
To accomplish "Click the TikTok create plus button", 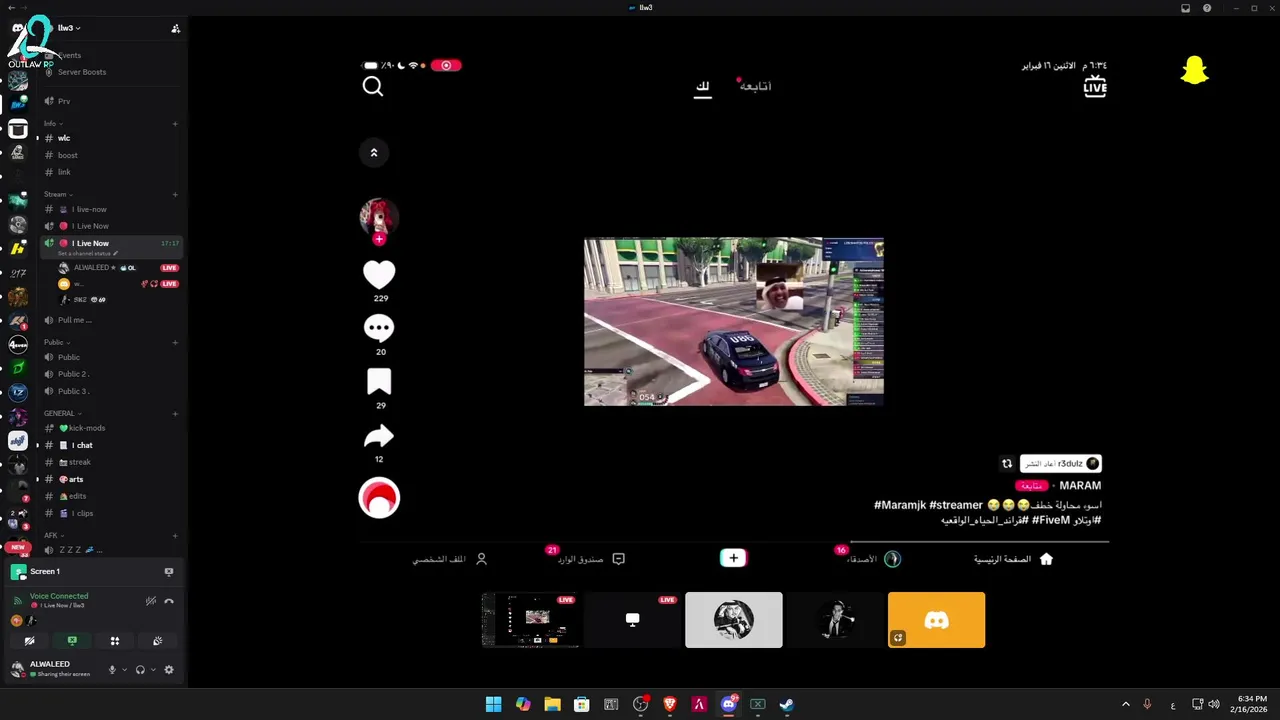I will (x=733, y=559).
